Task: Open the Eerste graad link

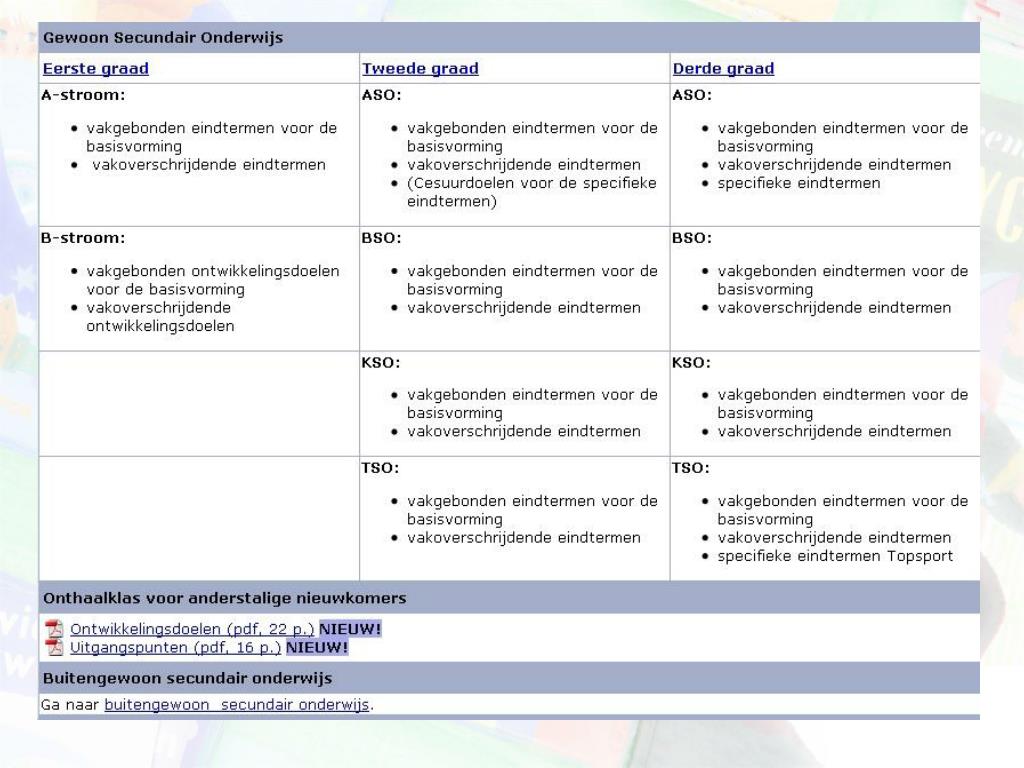Action: pos(96,69)
